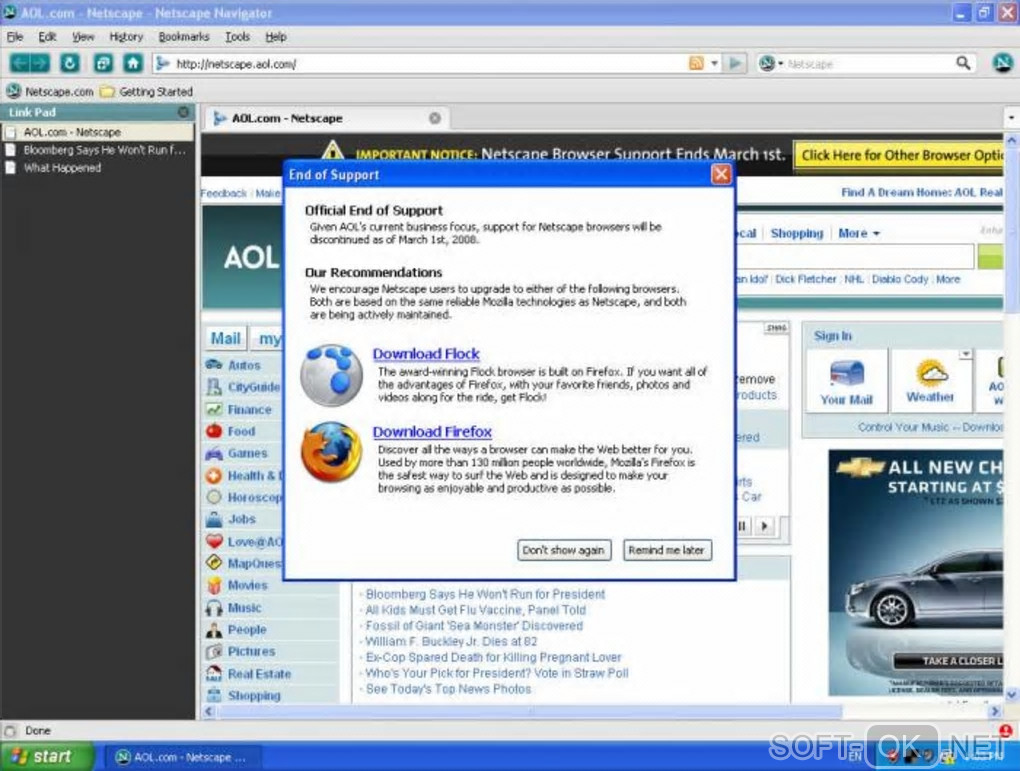Open the address bar history dropdown
This screenshot has height=771, width=1020.
click(714, 63)
